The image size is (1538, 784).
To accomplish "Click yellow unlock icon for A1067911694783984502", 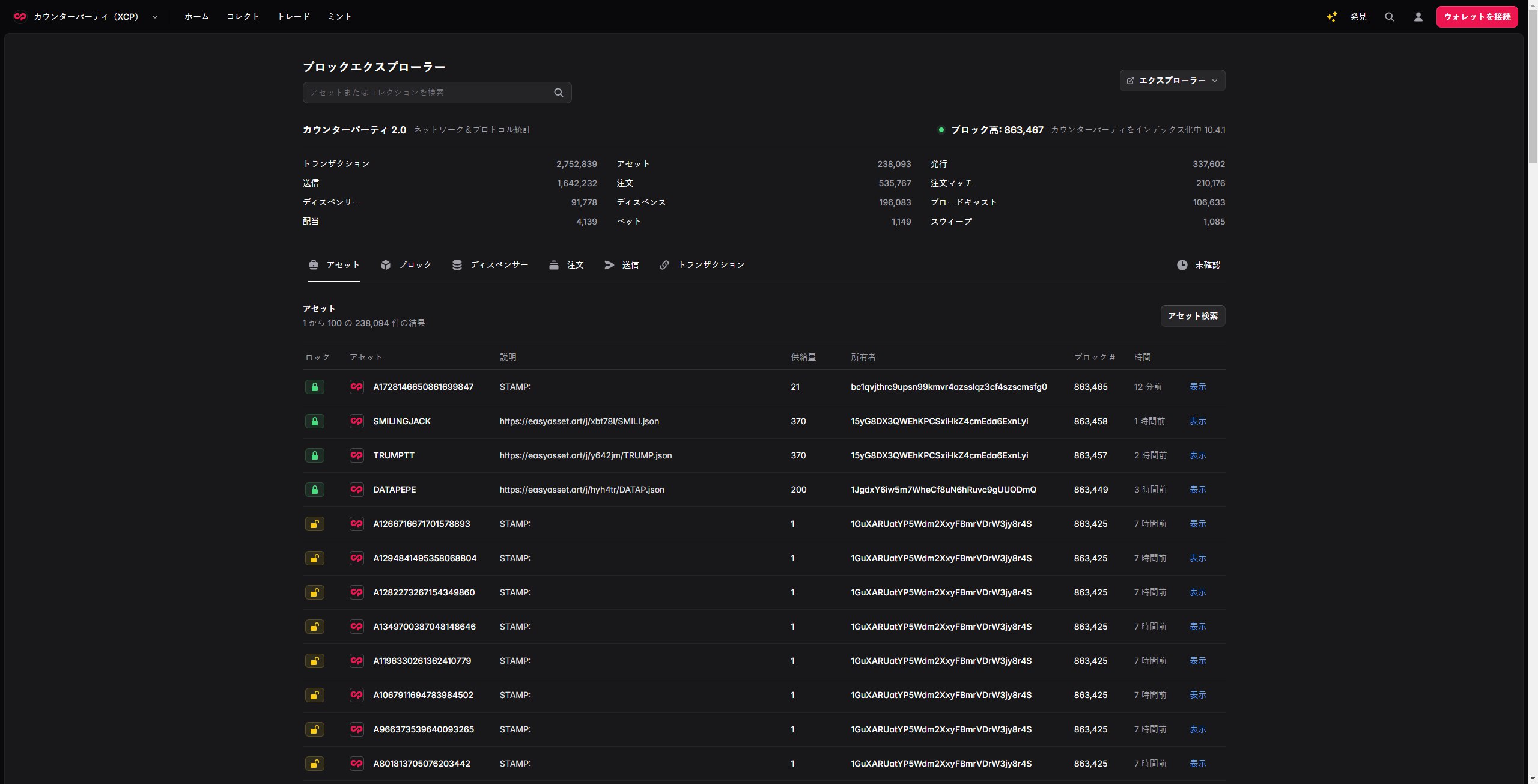I will click(314, 695).
